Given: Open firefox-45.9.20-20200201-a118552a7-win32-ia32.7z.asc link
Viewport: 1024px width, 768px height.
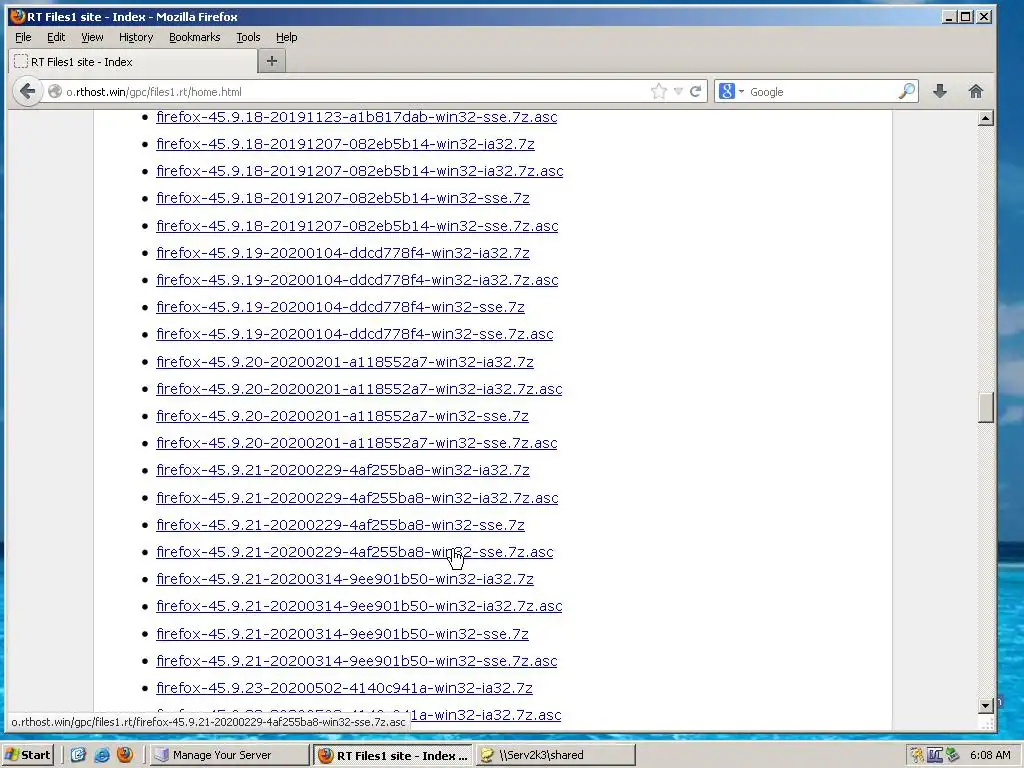Looking at the screenshot, I should click(x=359, y=389).
